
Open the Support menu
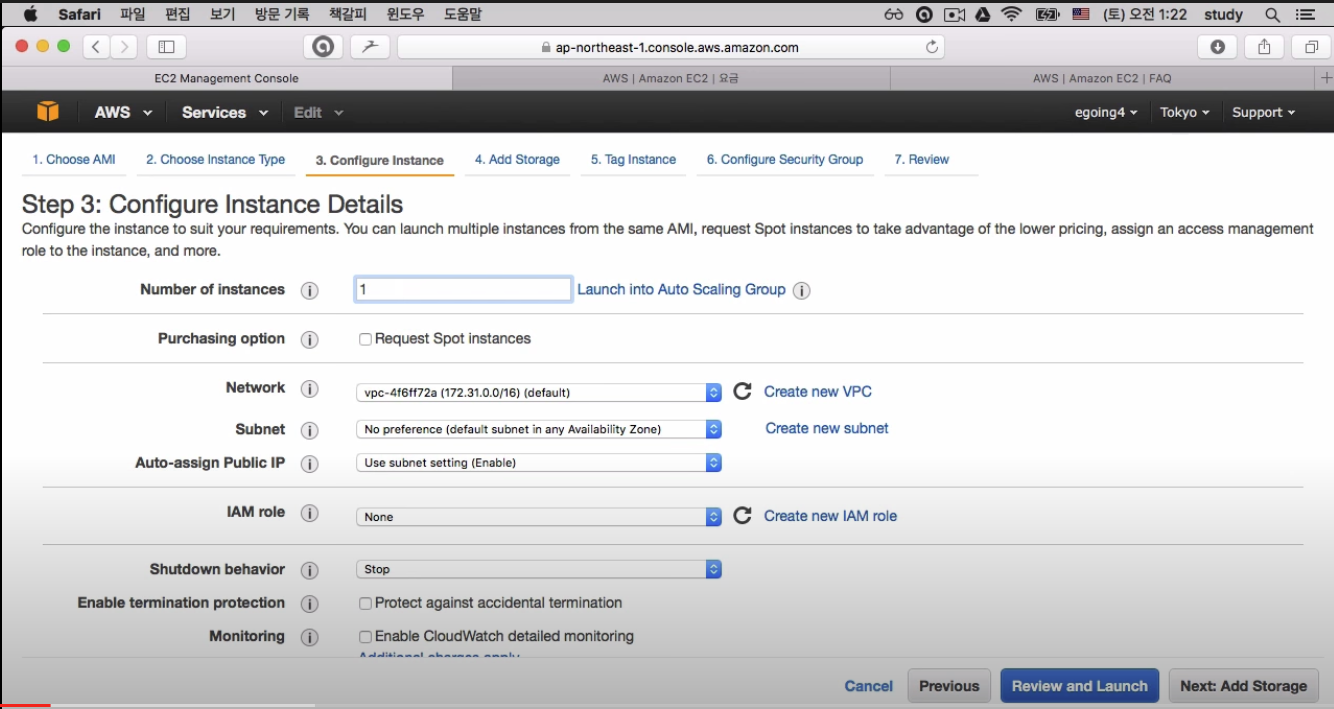click(x=1264, y=112)
